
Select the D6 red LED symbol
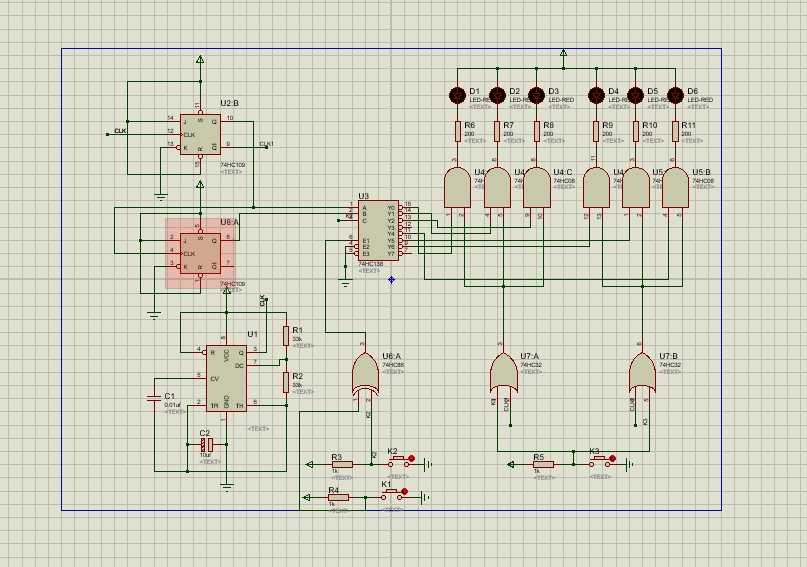click(x=675, y=95)
